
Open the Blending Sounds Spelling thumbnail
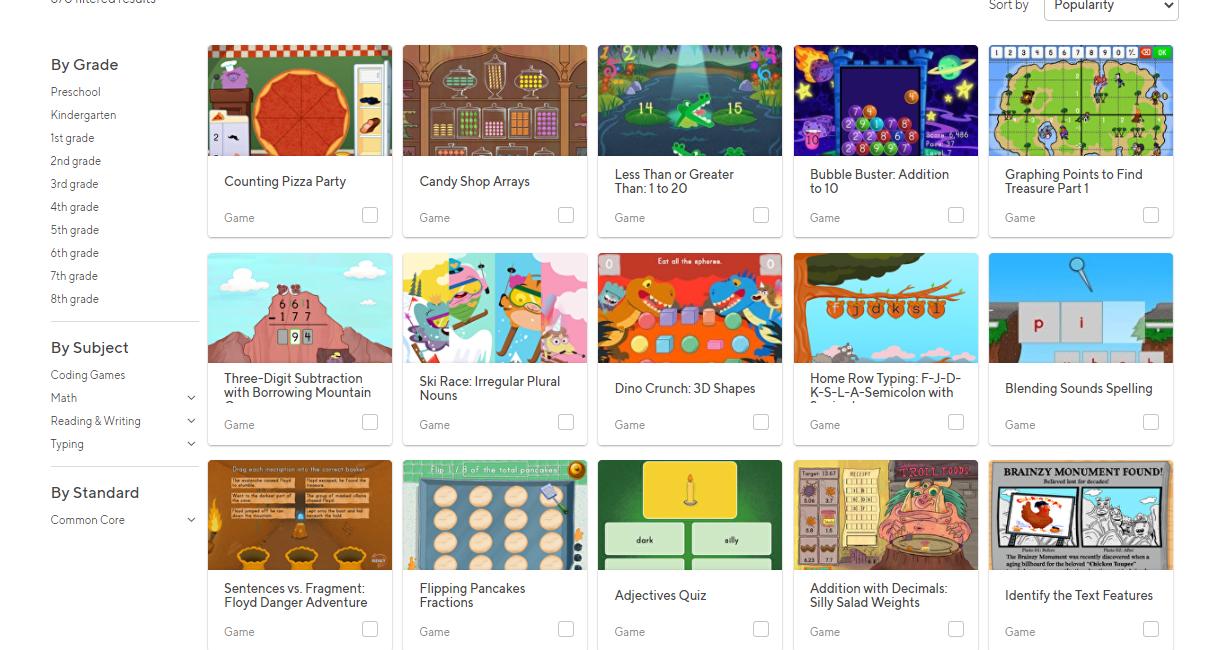(x=1081, y=308)
